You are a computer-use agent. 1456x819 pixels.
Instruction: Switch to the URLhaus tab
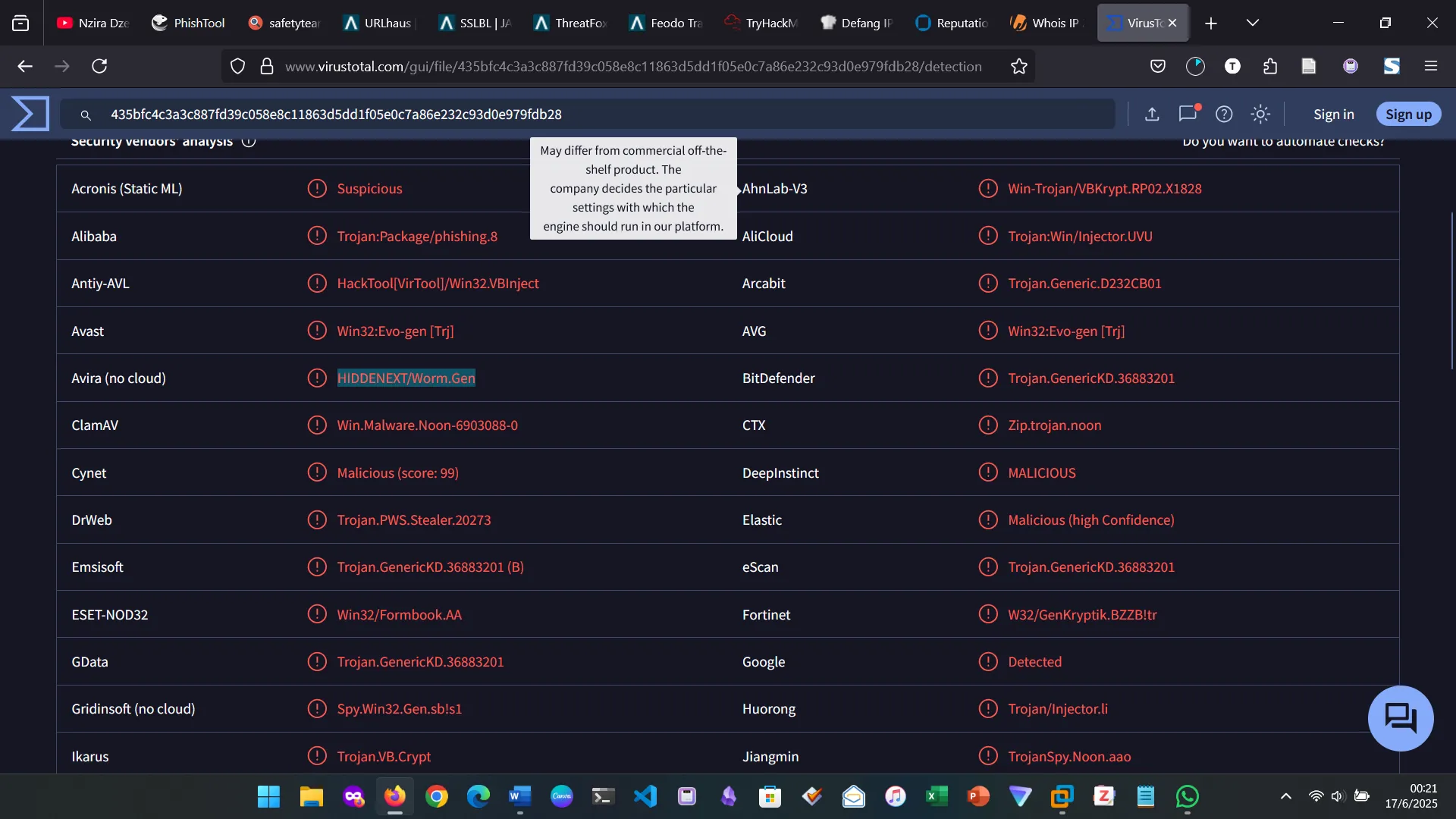pyautogui.click(x=378, y=23)
